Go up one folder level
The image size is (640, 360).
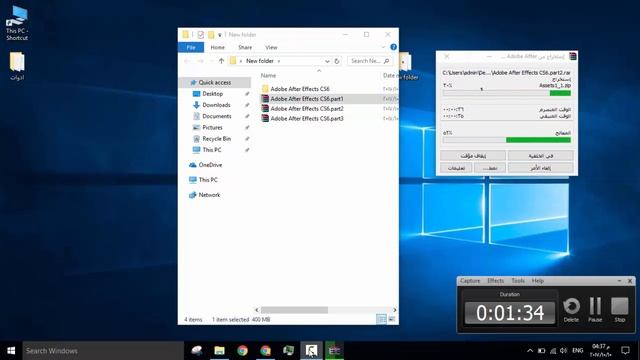[x=221, y=61]
